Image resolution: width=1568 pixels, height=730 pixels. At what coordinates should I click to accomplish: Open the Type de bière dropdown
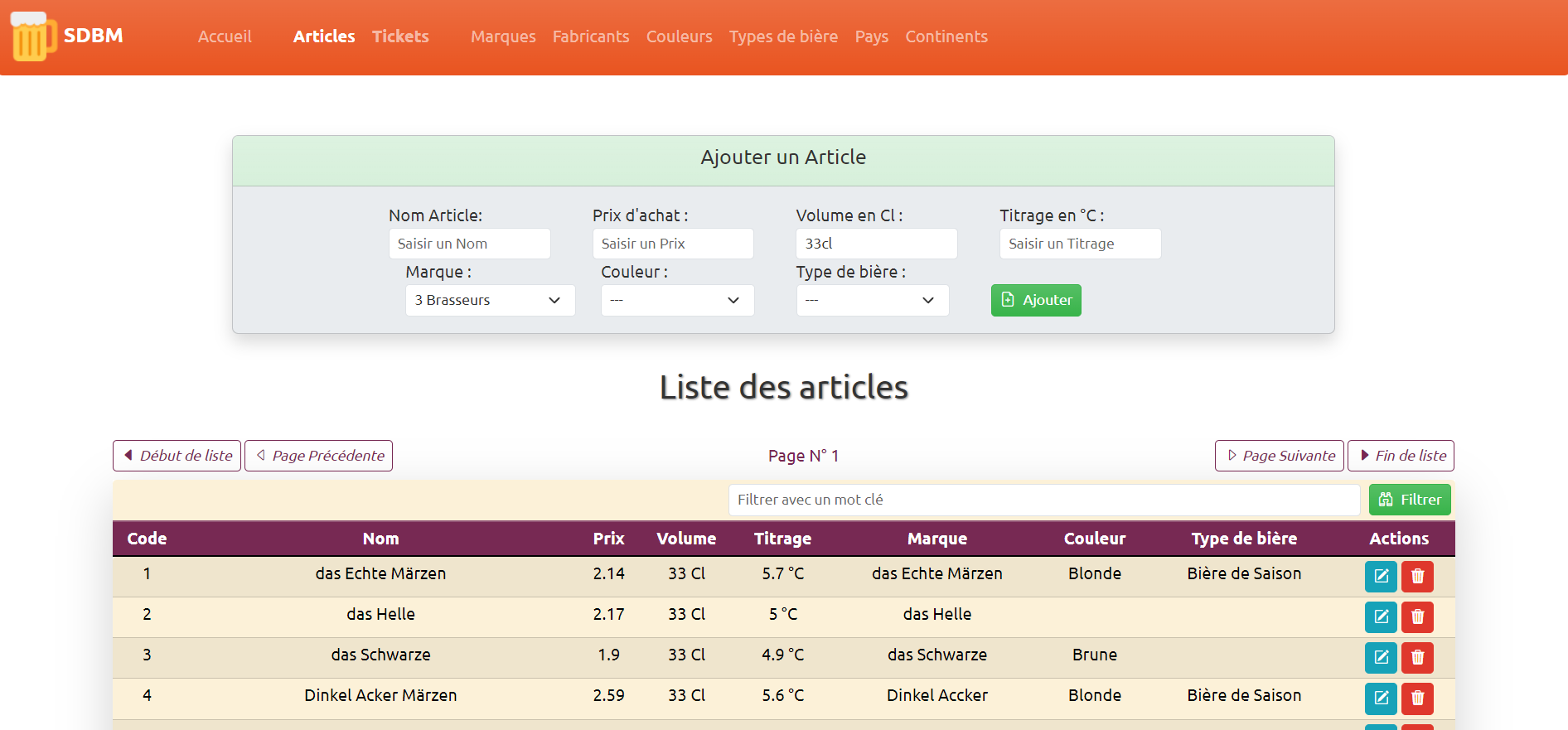pyautogui.click(x=872, y=300)
